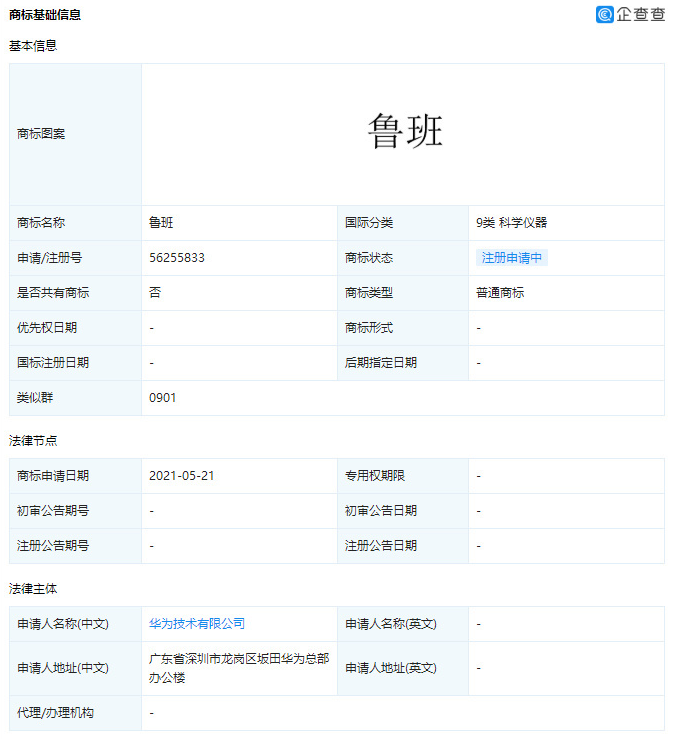This screenshot has height=741, width=673.
Task: Click the 申请/注册号 field label
Action: (49, 258)
